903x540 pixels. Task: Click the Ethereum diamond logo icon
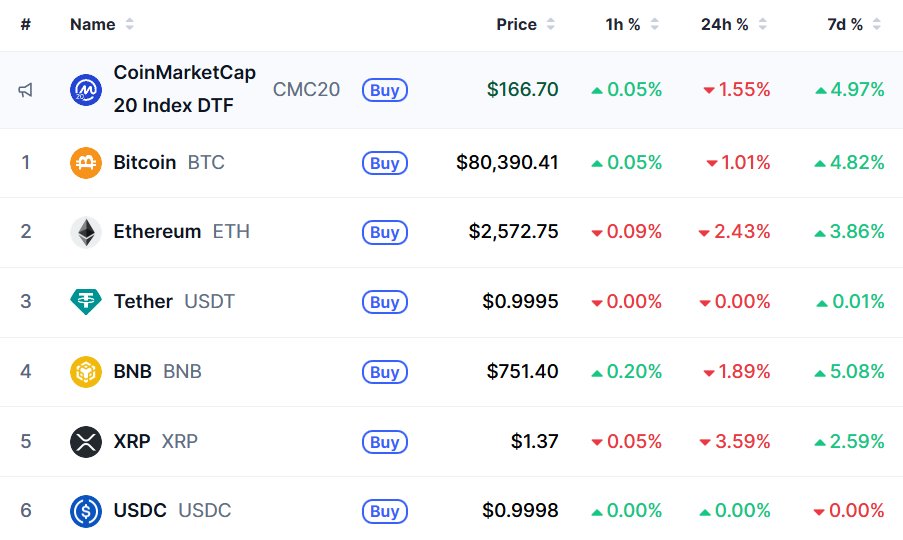[x=86, y=232]
